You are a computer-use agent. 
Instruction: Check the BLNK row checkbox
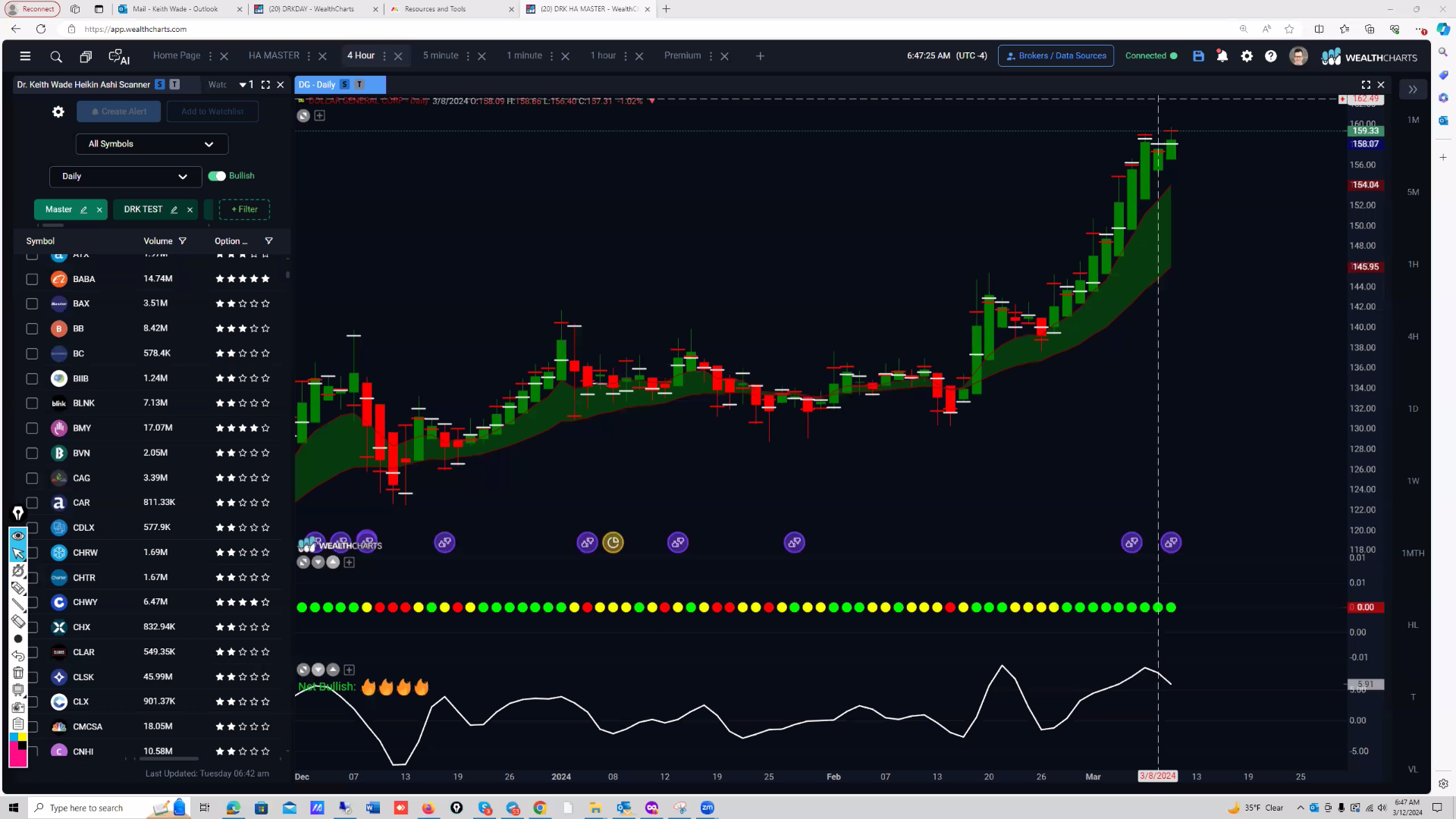tap(32, 403)
